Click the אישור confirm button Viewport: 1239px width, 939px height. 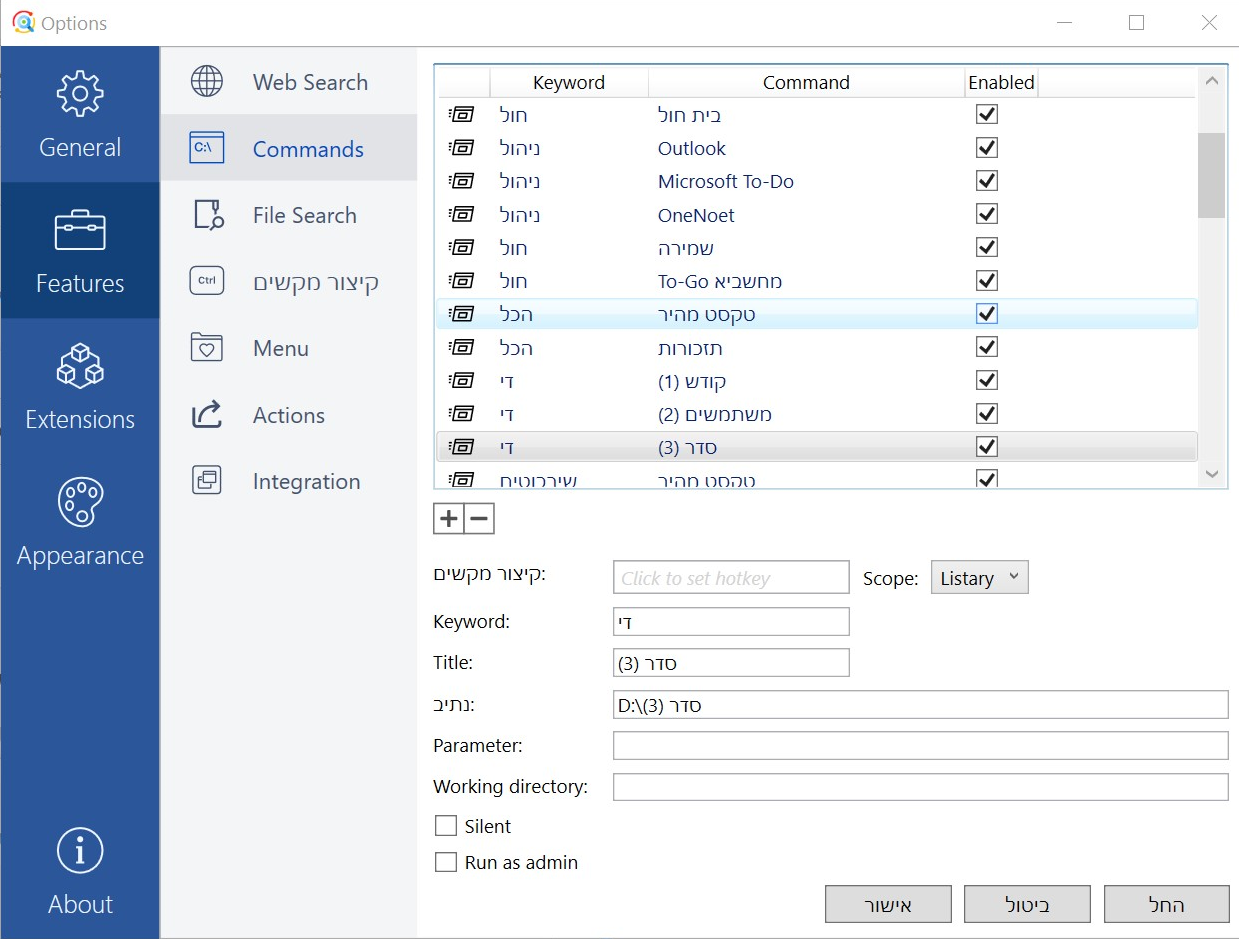(888, 904)
